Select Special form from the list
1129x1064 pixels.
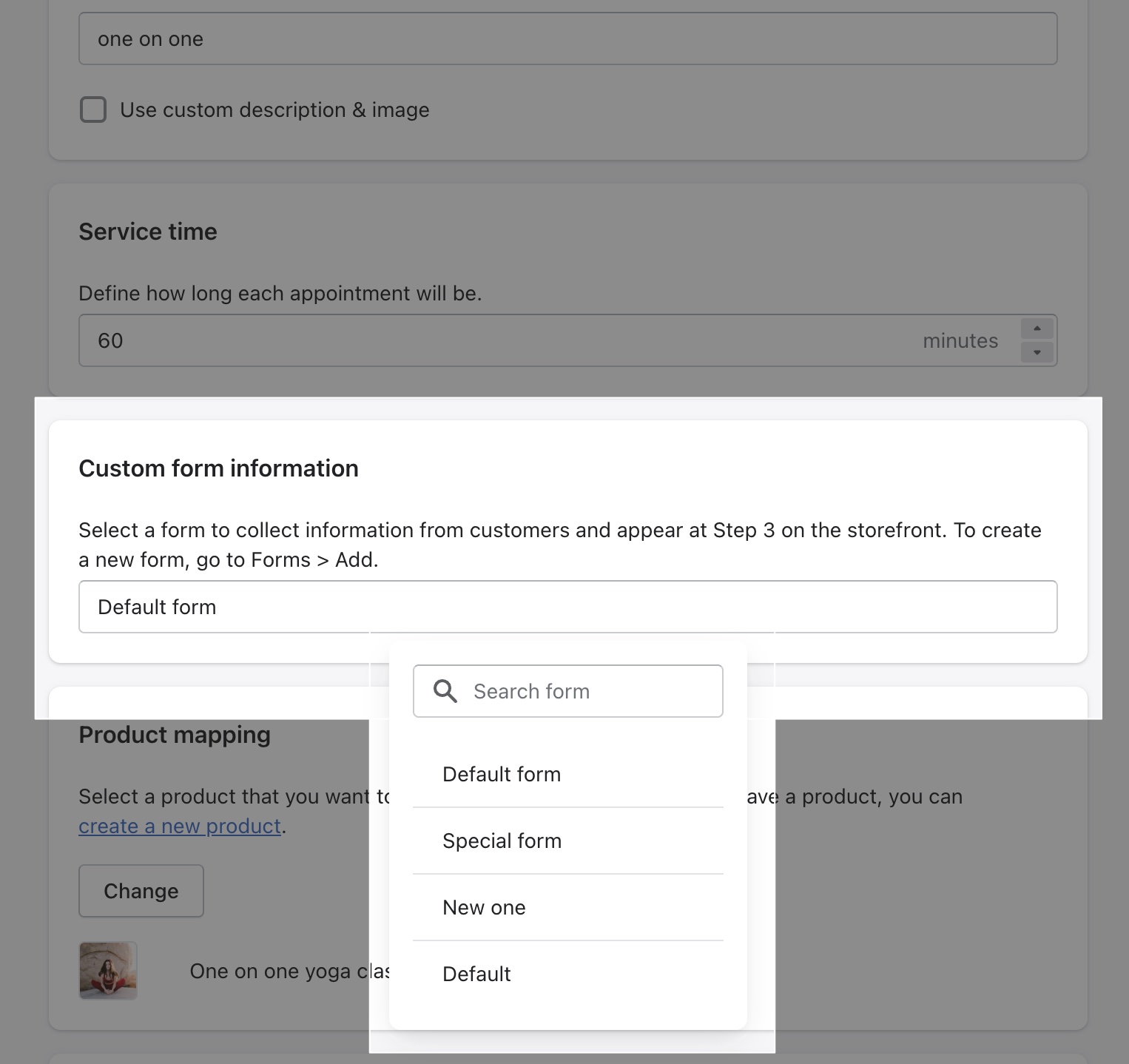tap(502, 841)
